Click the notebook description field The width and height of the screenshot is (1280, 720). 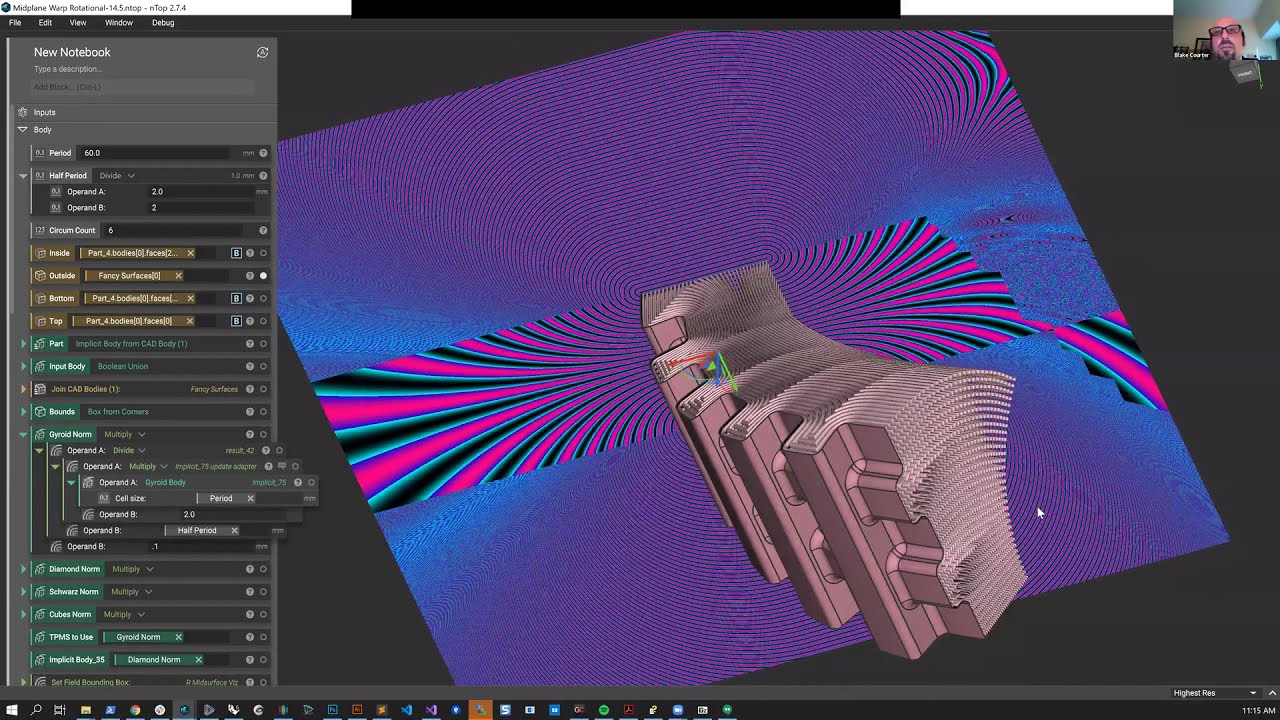[68, 69]
